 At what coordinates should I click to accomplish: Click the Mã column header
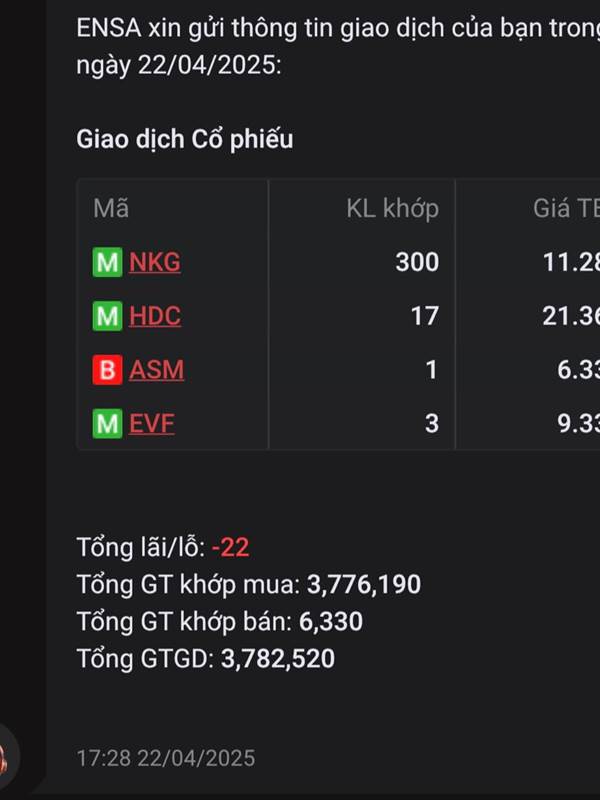click(x=111, y=208)
